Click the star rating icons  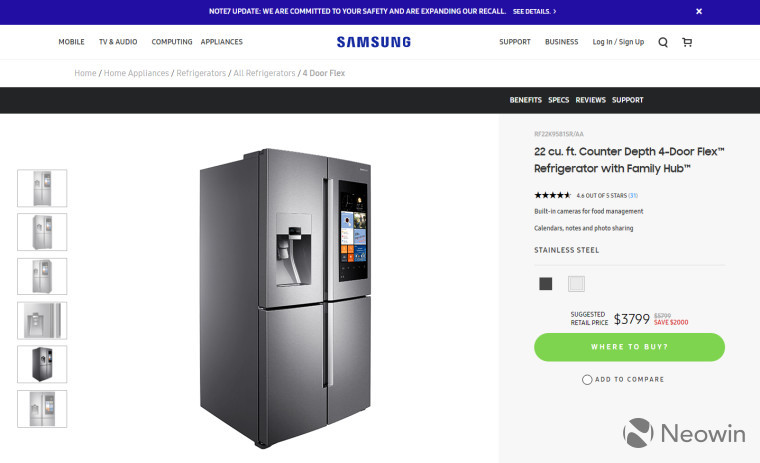pos(553,195)
